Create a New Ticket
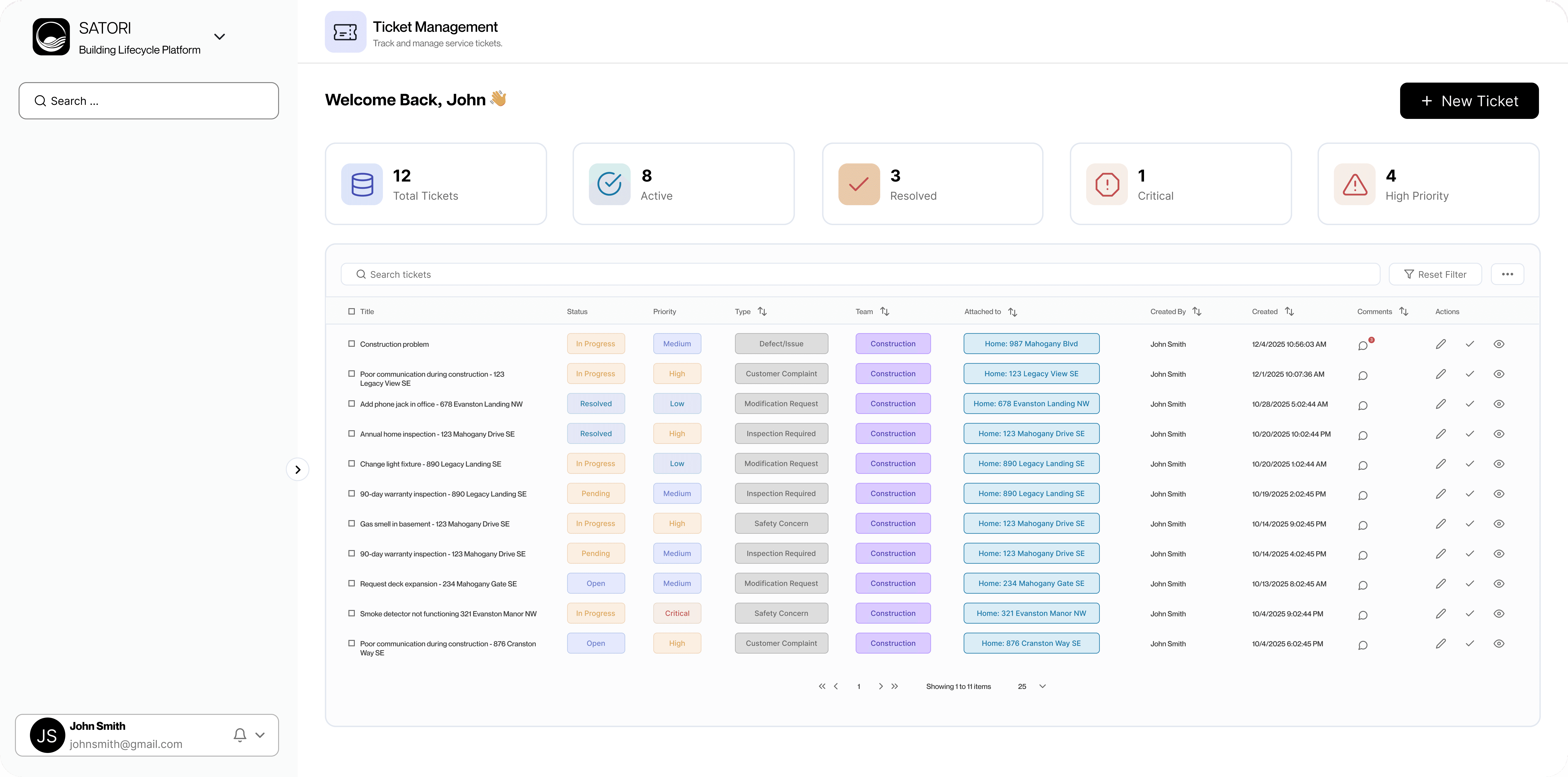The width and height of the screenshot is (1568, 777). point(1469,101)
